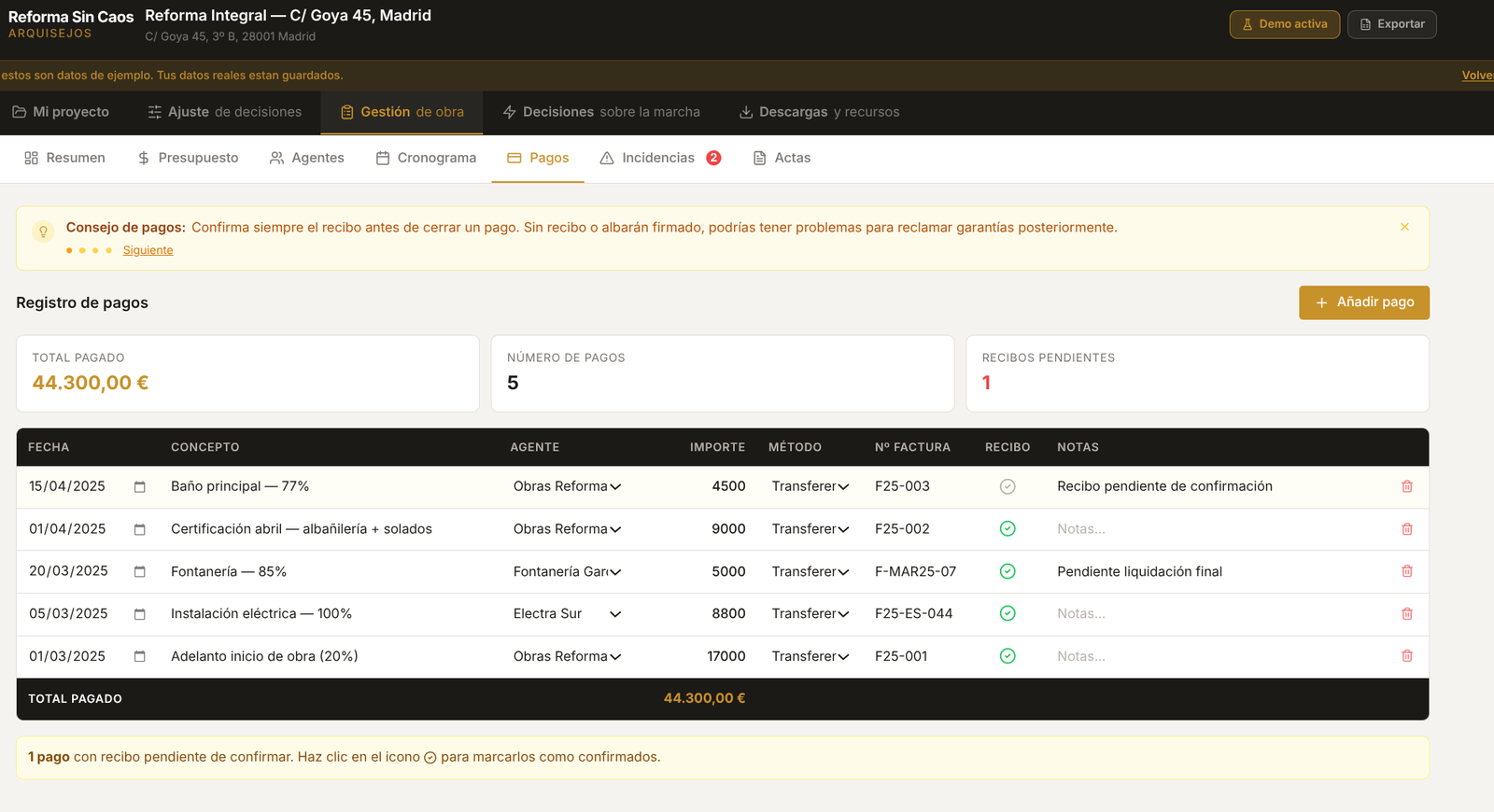Click the Demo activa button
Image resolution: width=1494 pixels, height=812 pixels.
(x=1285, y=24)
